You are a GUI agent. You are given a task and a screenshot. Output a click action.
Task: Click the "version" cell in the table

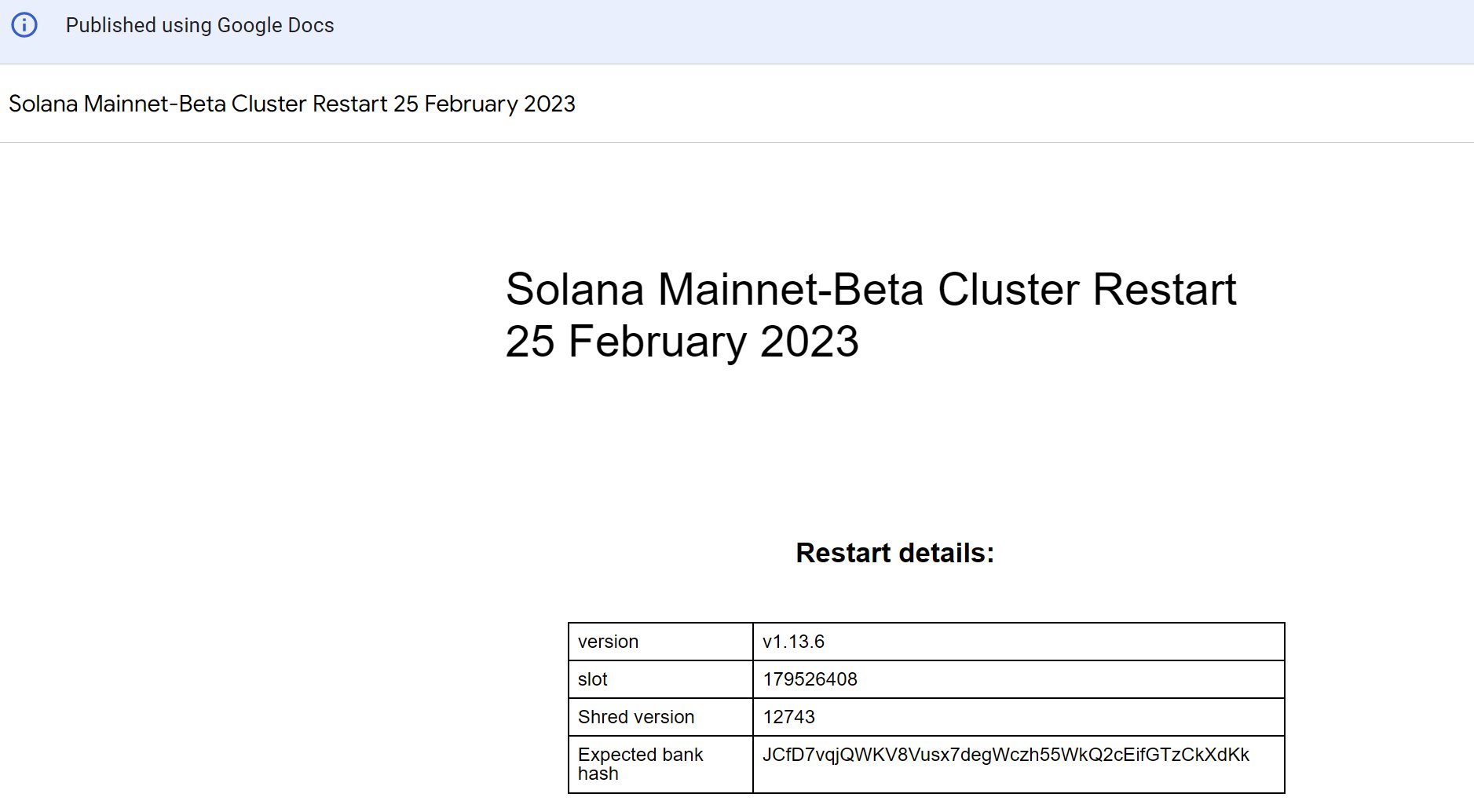click(x=607, y=642)
